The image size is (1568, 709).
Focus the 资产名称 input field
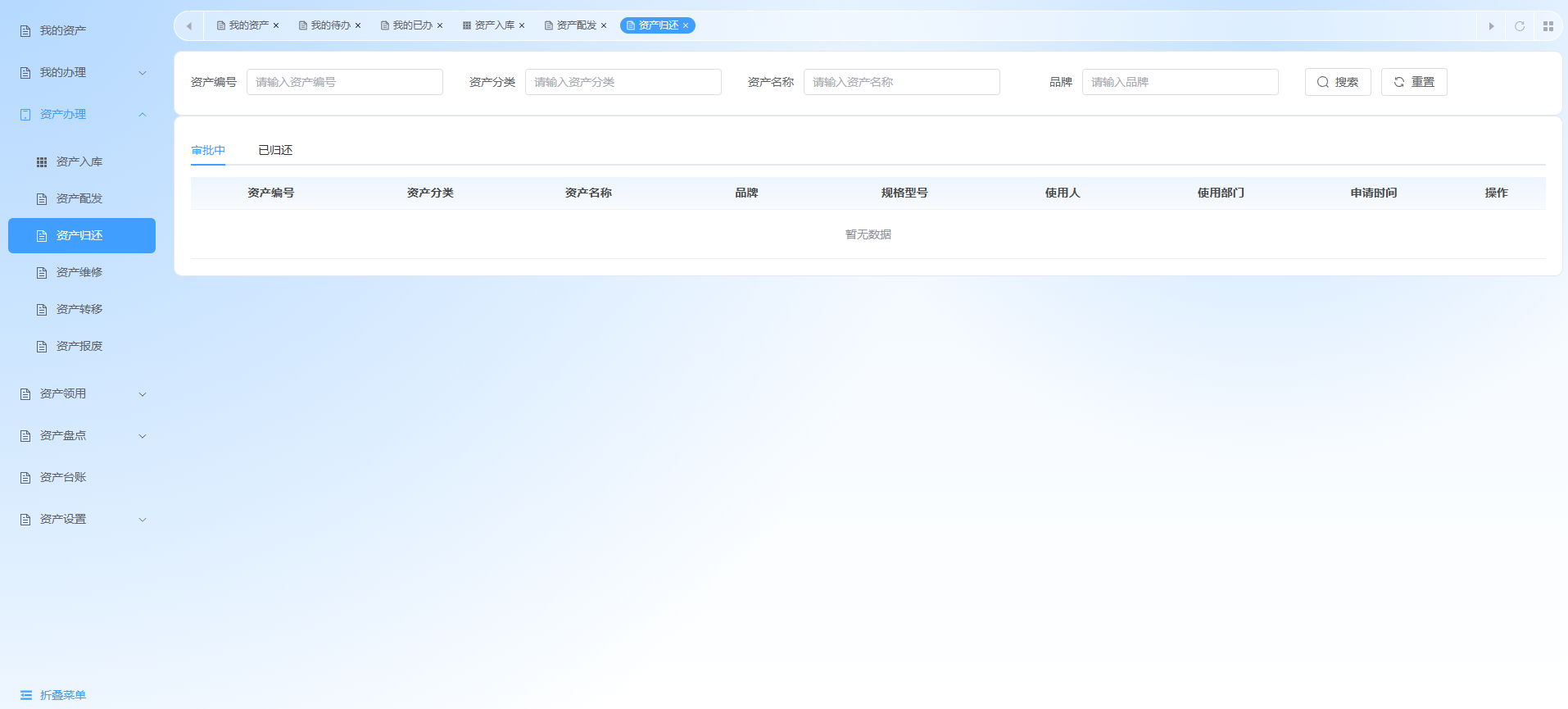point(902,82)
